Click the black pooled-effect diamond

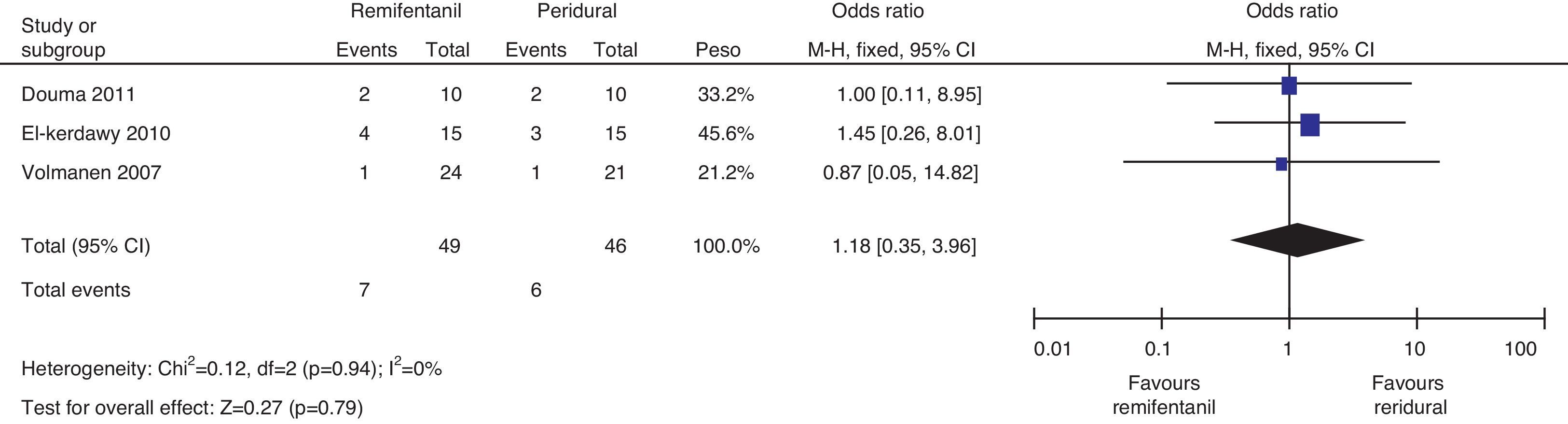coord(1296,240)
